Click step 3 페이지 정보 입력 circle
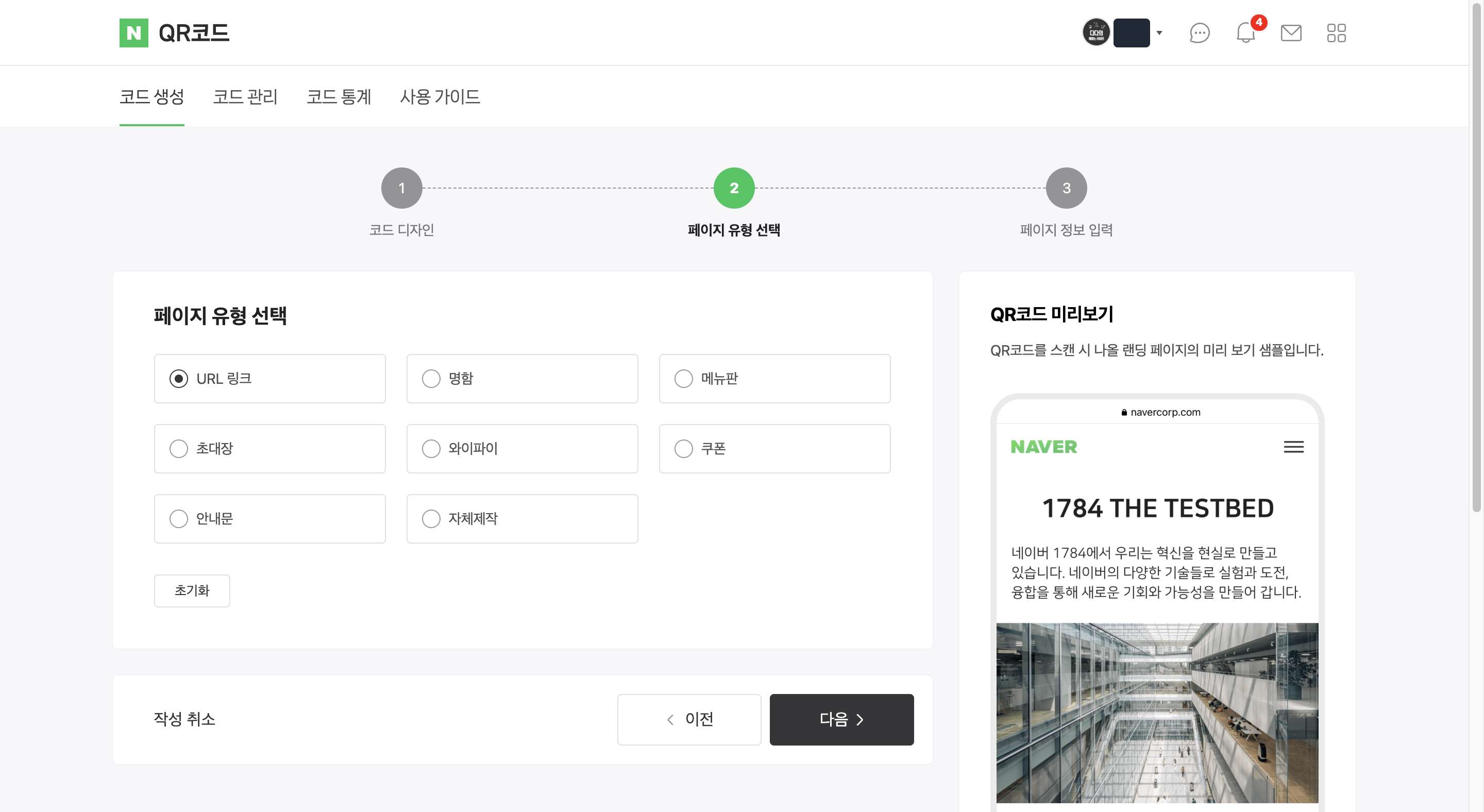 coord(1066,188)
